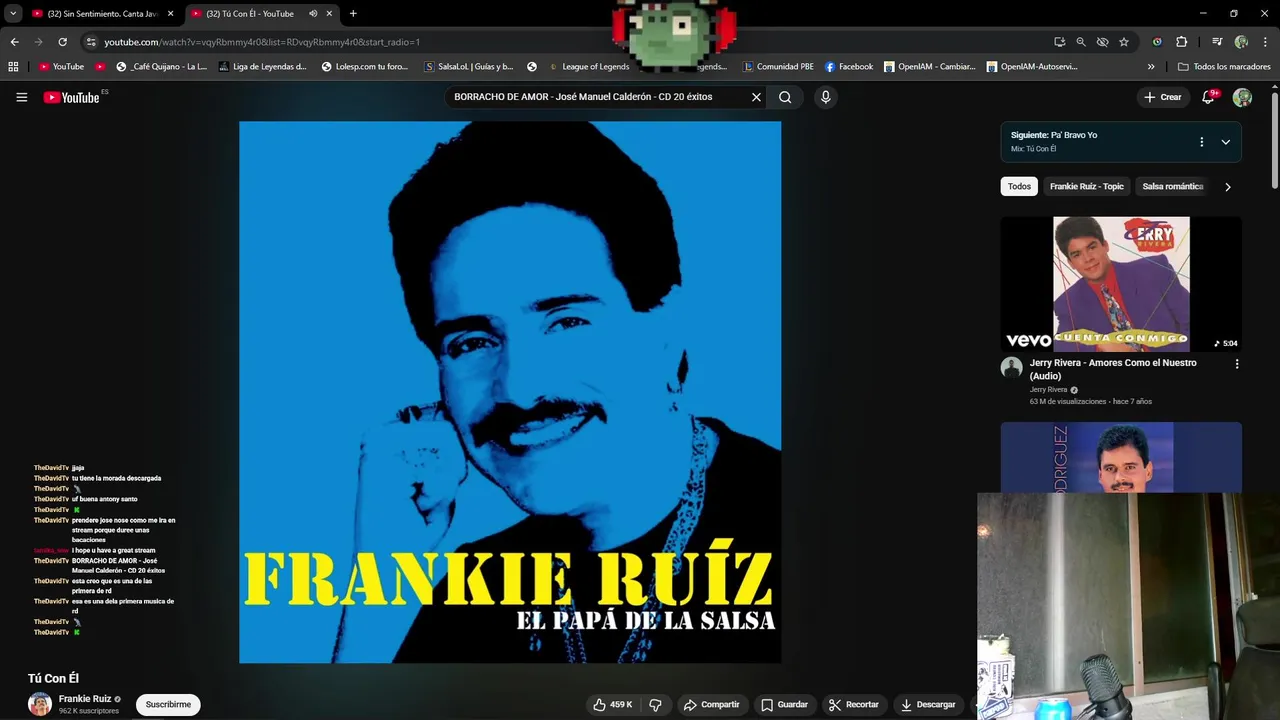Open the tab search dropdown arrow
1280x720 pixels.
(x=13, y=14)
